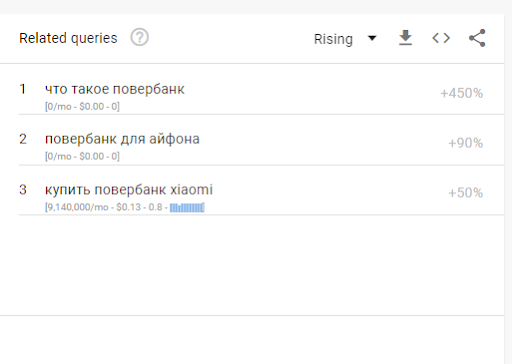The image size is (512, 364).
Task: Download related queries as CSV
Action: [405, 38]
